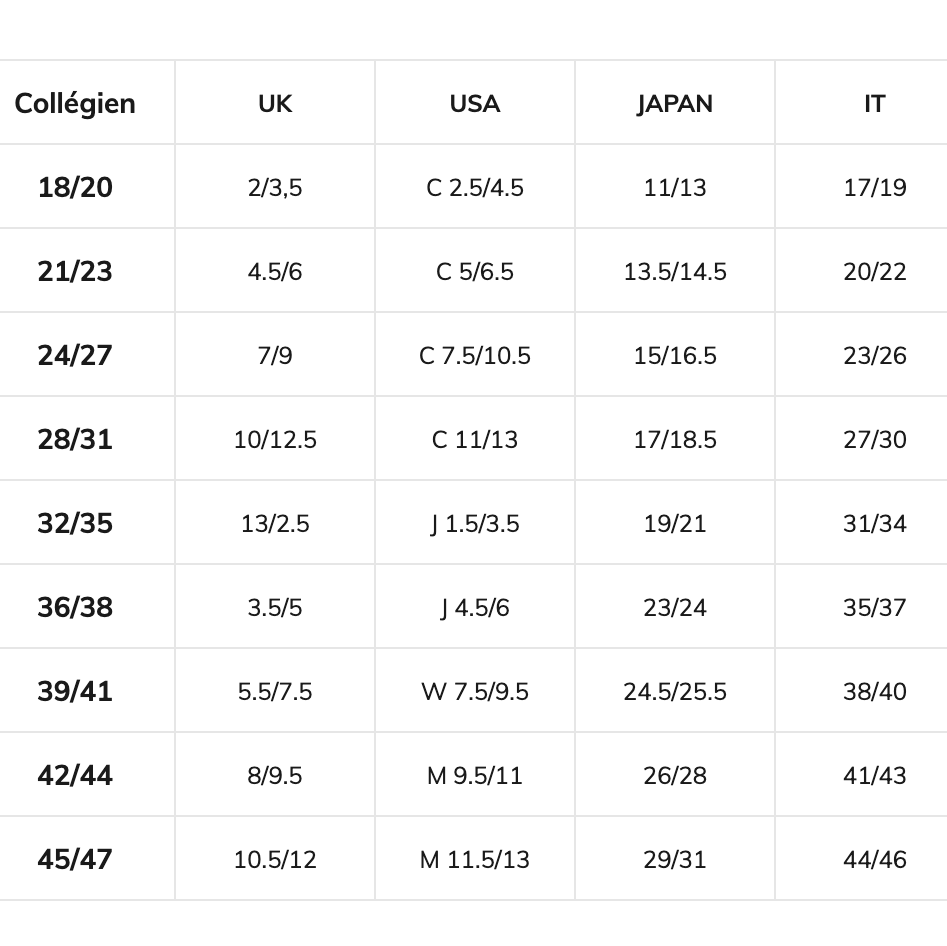Select the 24/27 size row label
This screenshot has width=947, height=946.
tap(75, 355)
